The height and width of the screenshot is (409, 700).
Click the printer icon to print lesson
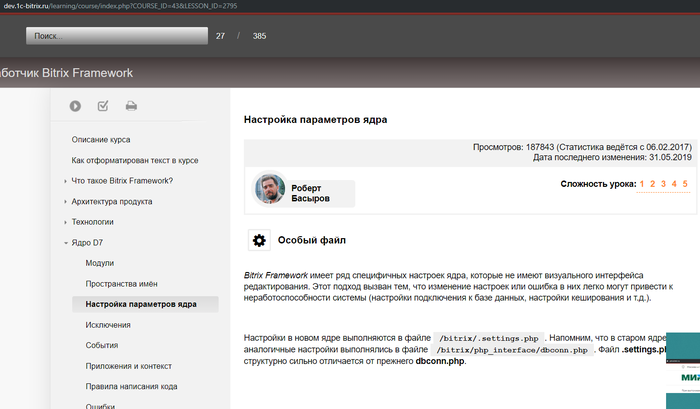131,106
